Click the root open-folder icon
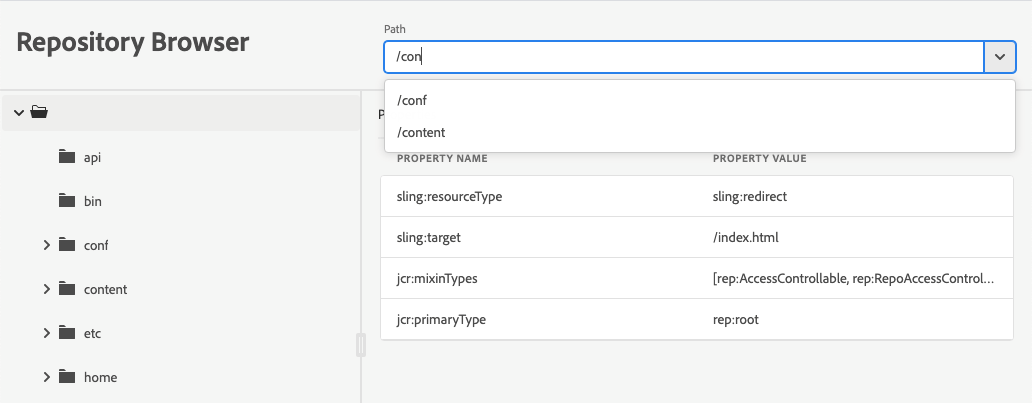The width and height of the screenshot is (1032, 403). pyautogui.click(x=39, y=112)
